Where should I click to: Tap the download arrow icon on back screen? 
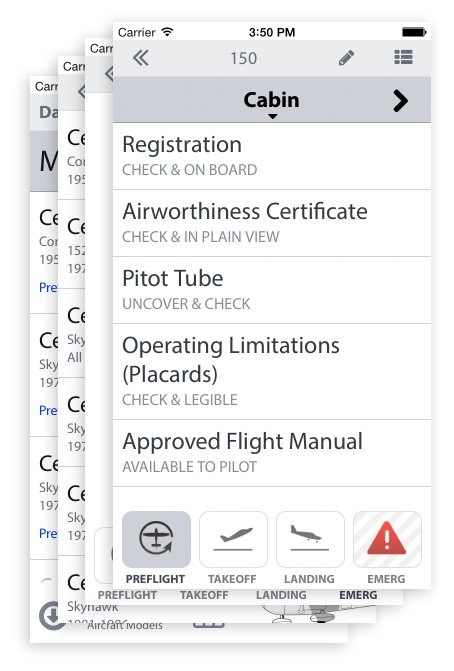pos(53,615)
